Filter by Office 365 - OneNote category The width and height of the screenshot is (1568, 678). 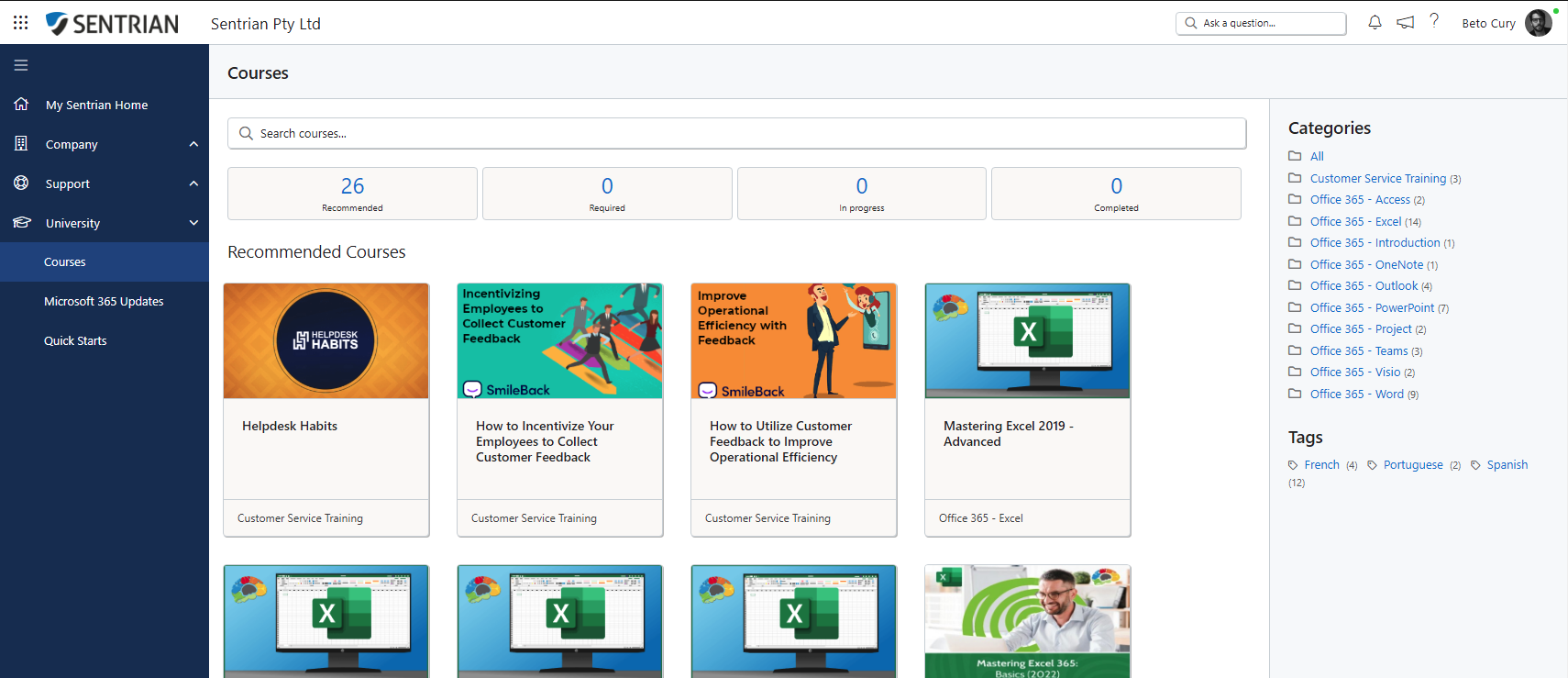tap(1366, 264)
